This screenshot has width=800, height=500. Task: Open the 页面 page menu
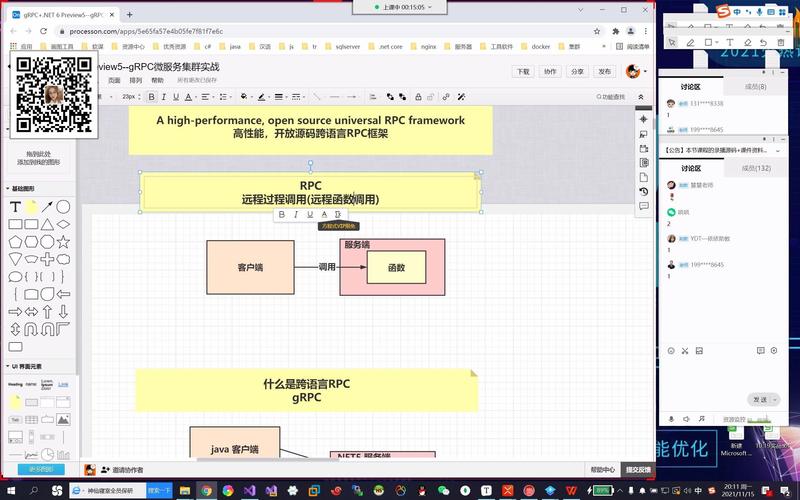114,80
